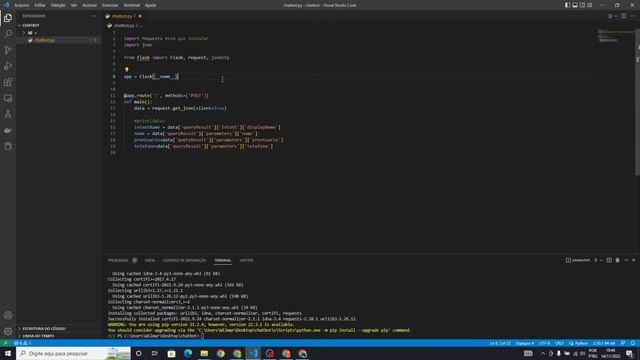Run the Python file with play button

(x=611, y=16)
